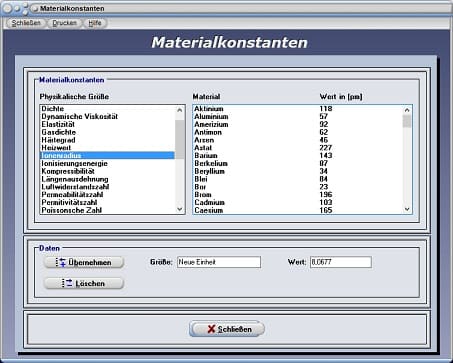Focus the Größe input field
453x363 pixels.
coord(219,262)
